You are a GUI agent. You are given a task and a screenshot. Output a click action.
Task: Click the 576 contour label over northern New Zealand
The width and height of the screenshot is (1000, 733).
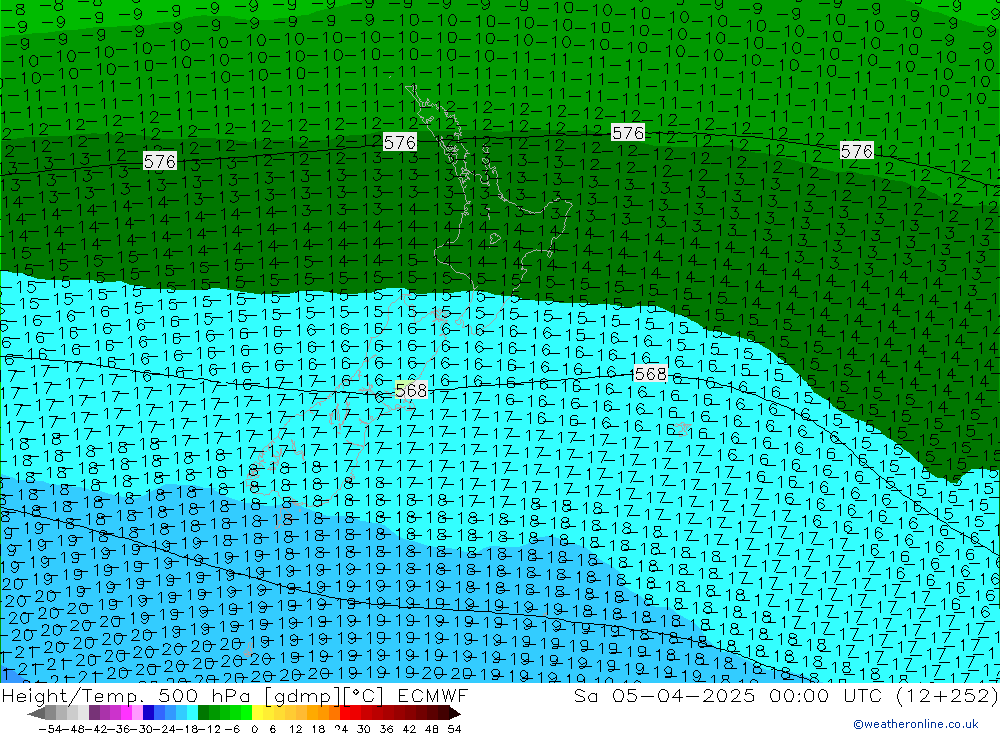[x=400, y=142]
